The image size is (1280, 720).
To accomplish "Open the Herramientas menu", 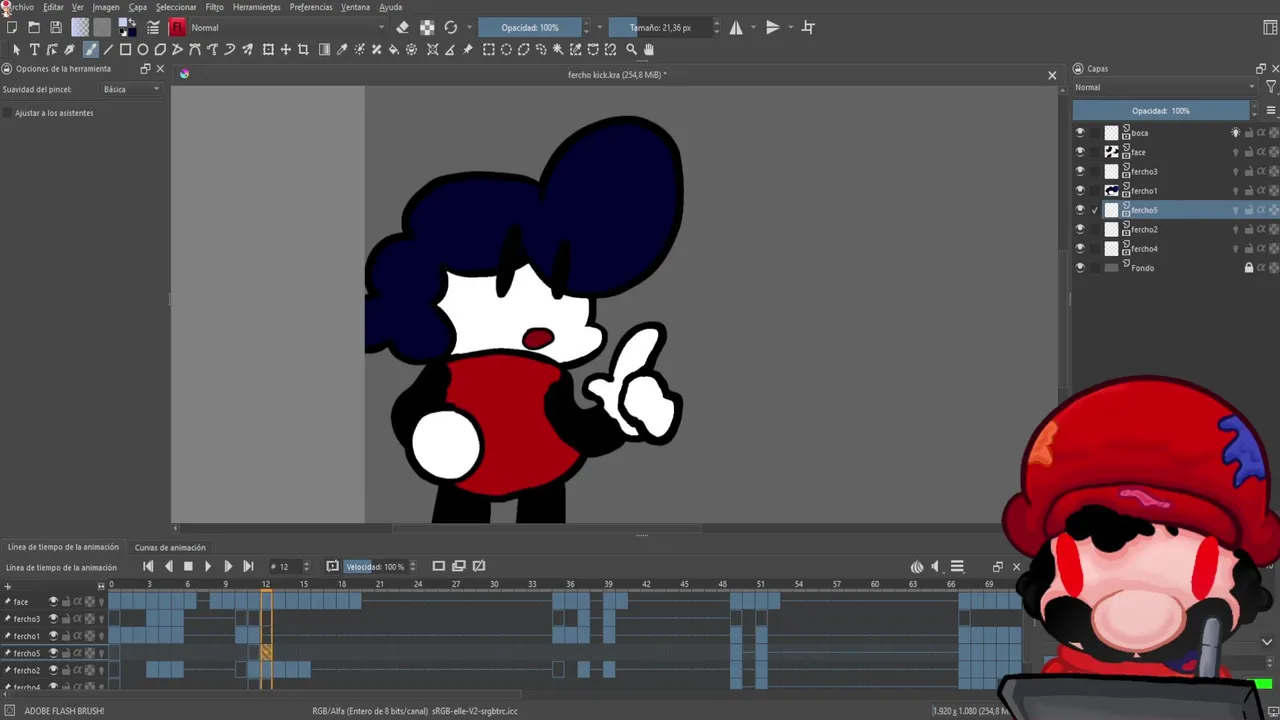I will tap(257, 7).
